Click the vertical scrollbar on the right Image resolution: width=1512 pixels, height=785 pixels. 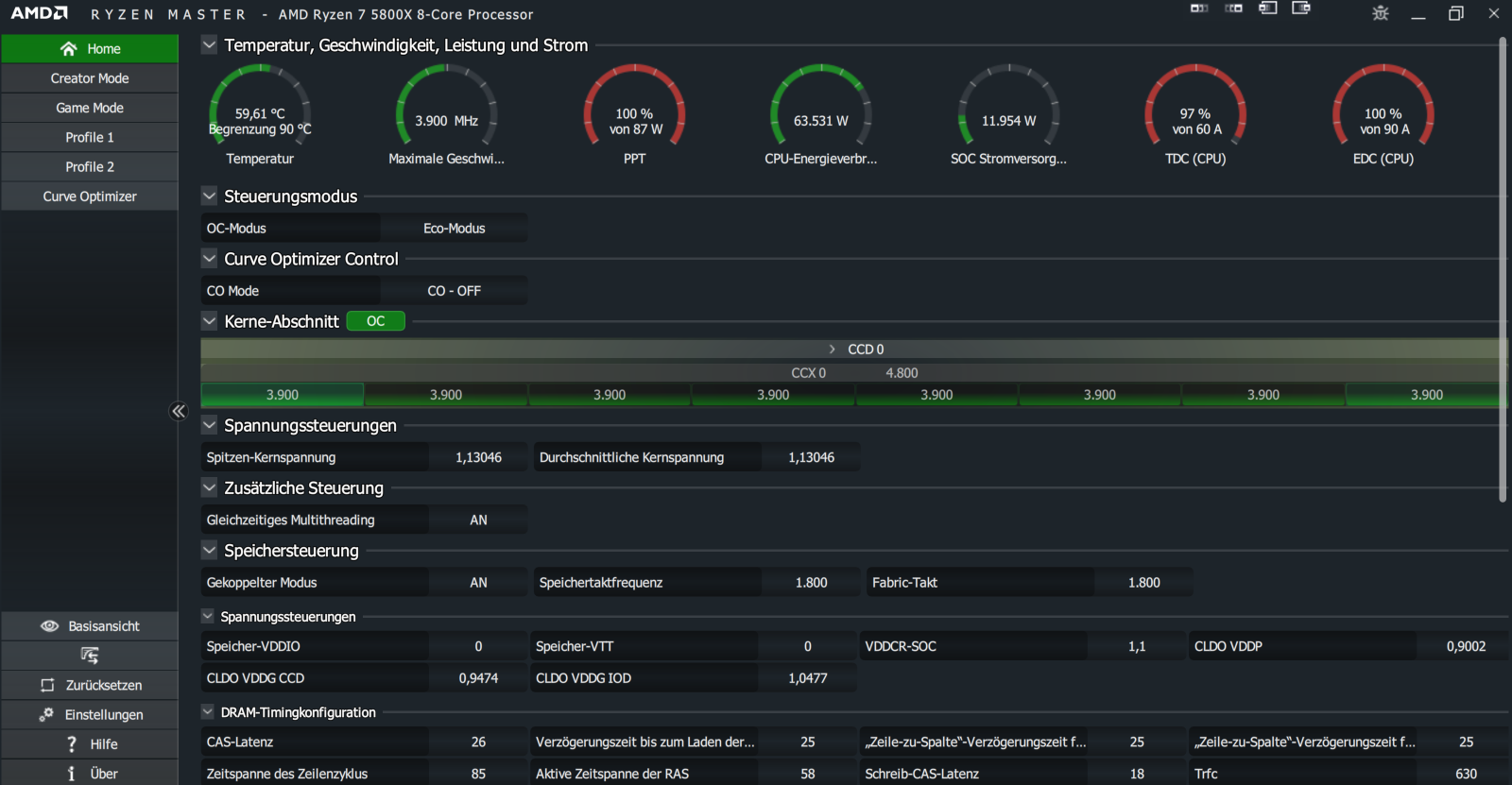point(1503,269)
